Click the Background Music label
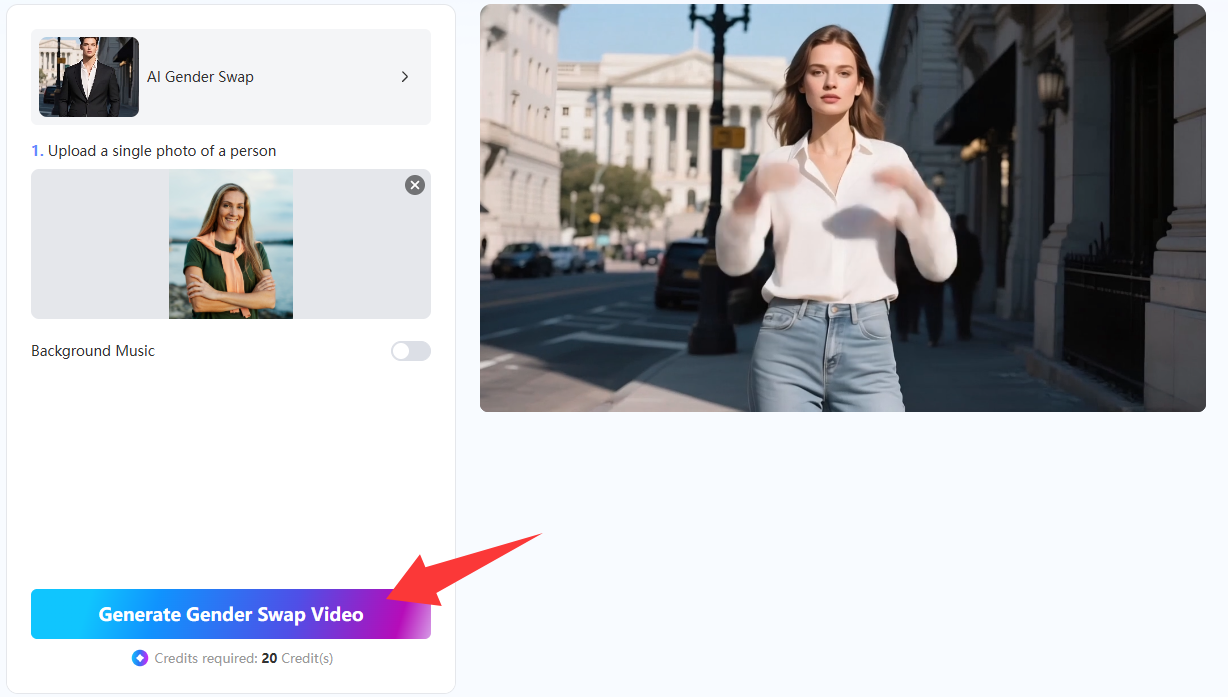This screenshot has width=1228, height=697. [93, 351]
